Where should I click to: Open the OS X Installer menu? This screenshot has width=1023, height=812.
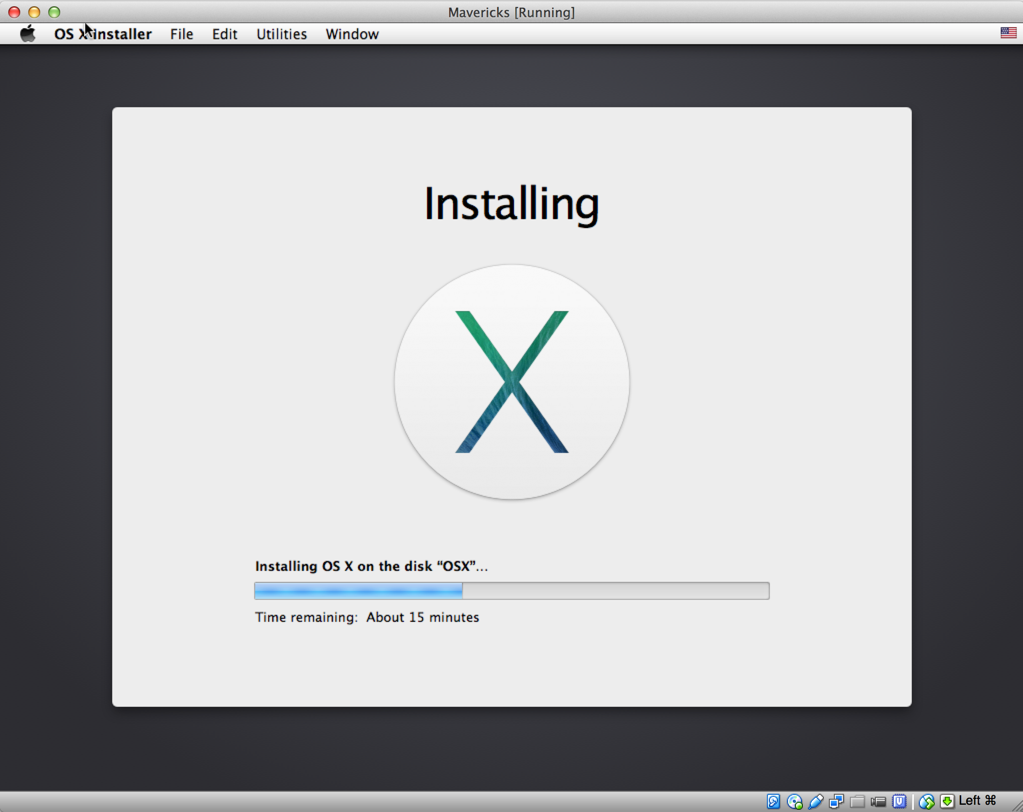click(102, 34)
